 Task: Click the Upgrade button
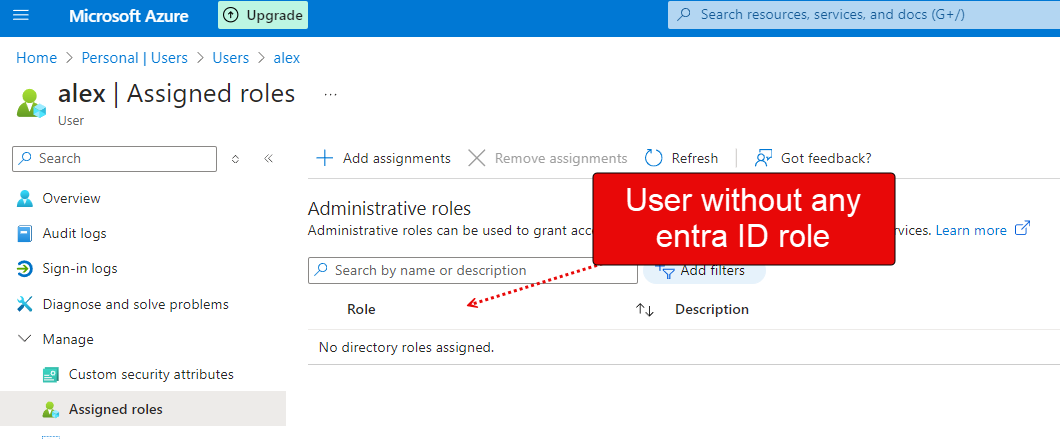(262, 16)
